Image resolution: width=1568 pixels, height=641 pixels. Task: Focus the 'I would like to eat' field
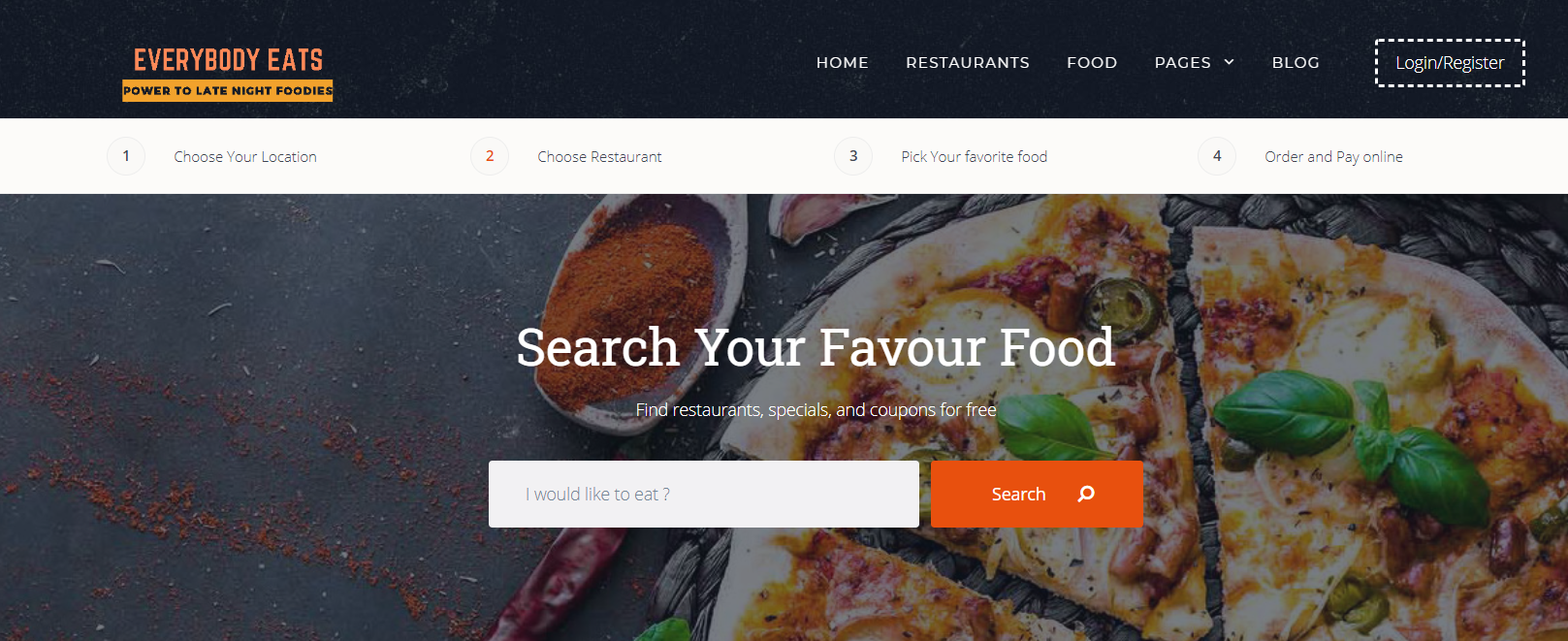tap(704, 494)
